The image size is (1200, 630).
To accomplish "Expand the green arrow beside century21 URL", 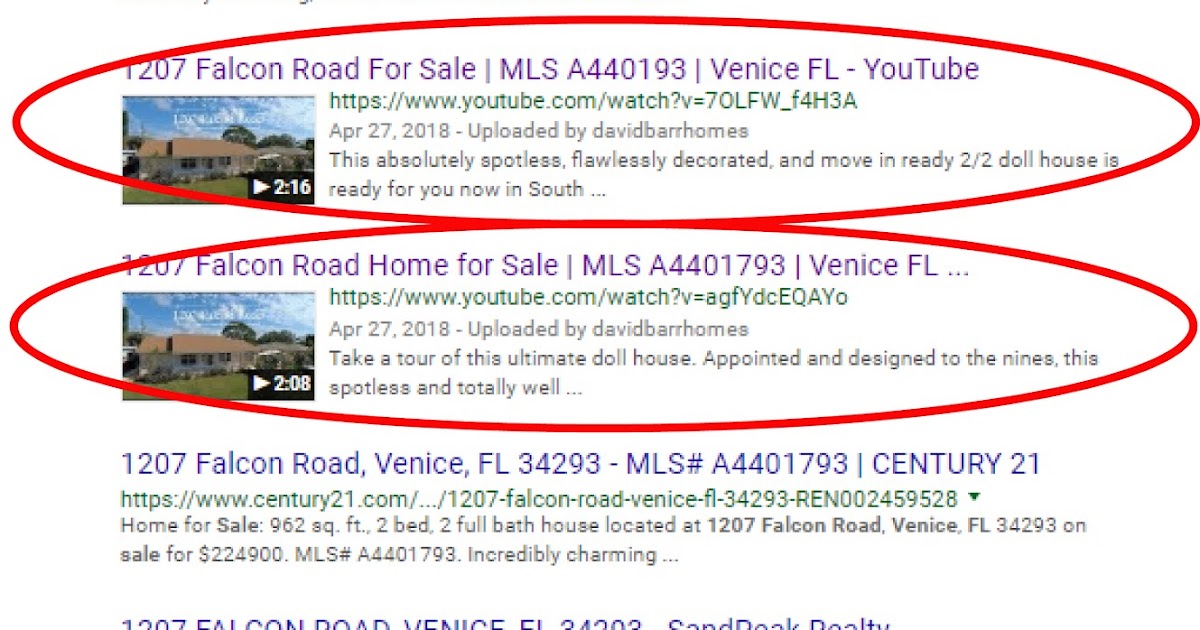I will click(x=974, y=497).
